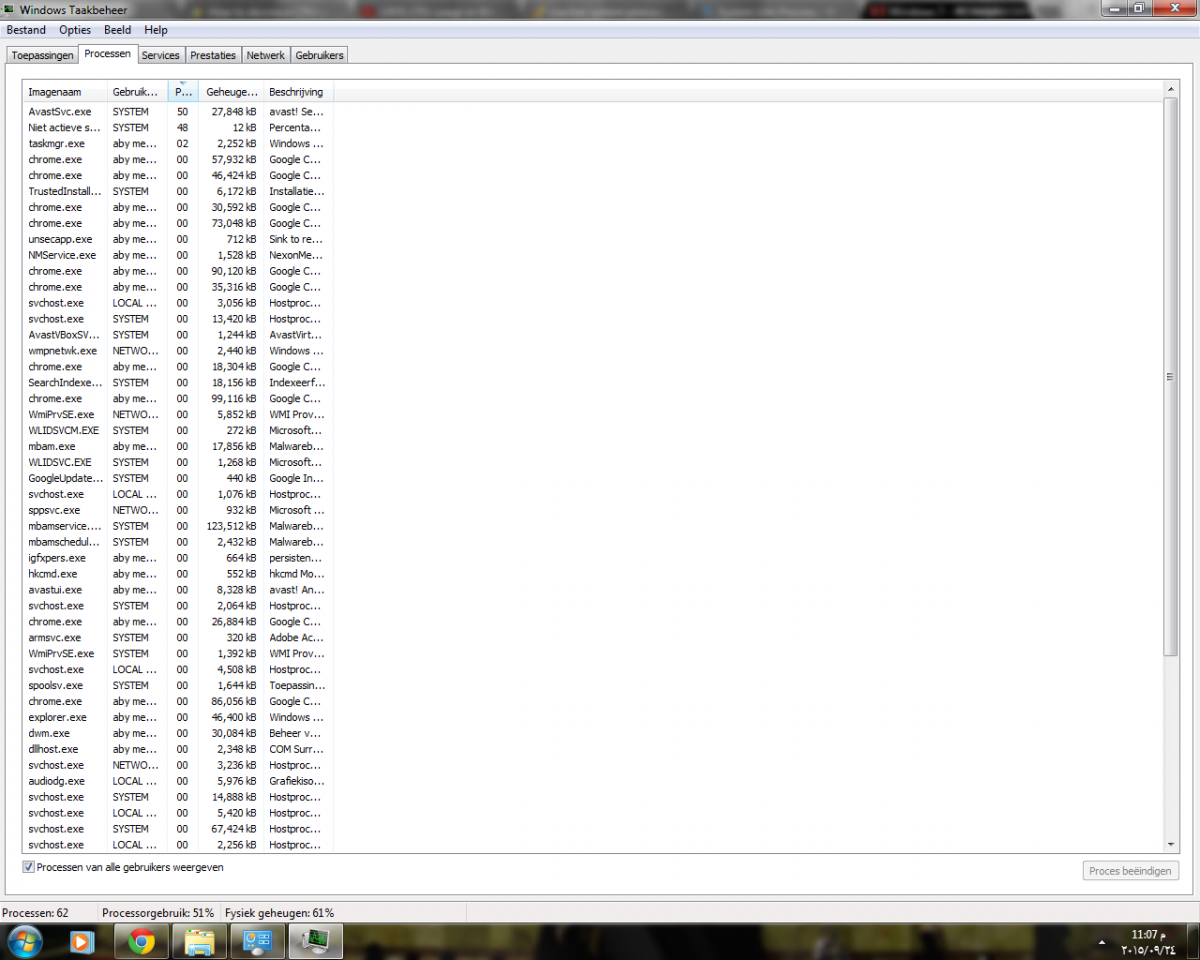The height and width of the screenshot is (960, 1200).
Task: Sort by the Geheugen column header
Action: (x=231, y=92)
